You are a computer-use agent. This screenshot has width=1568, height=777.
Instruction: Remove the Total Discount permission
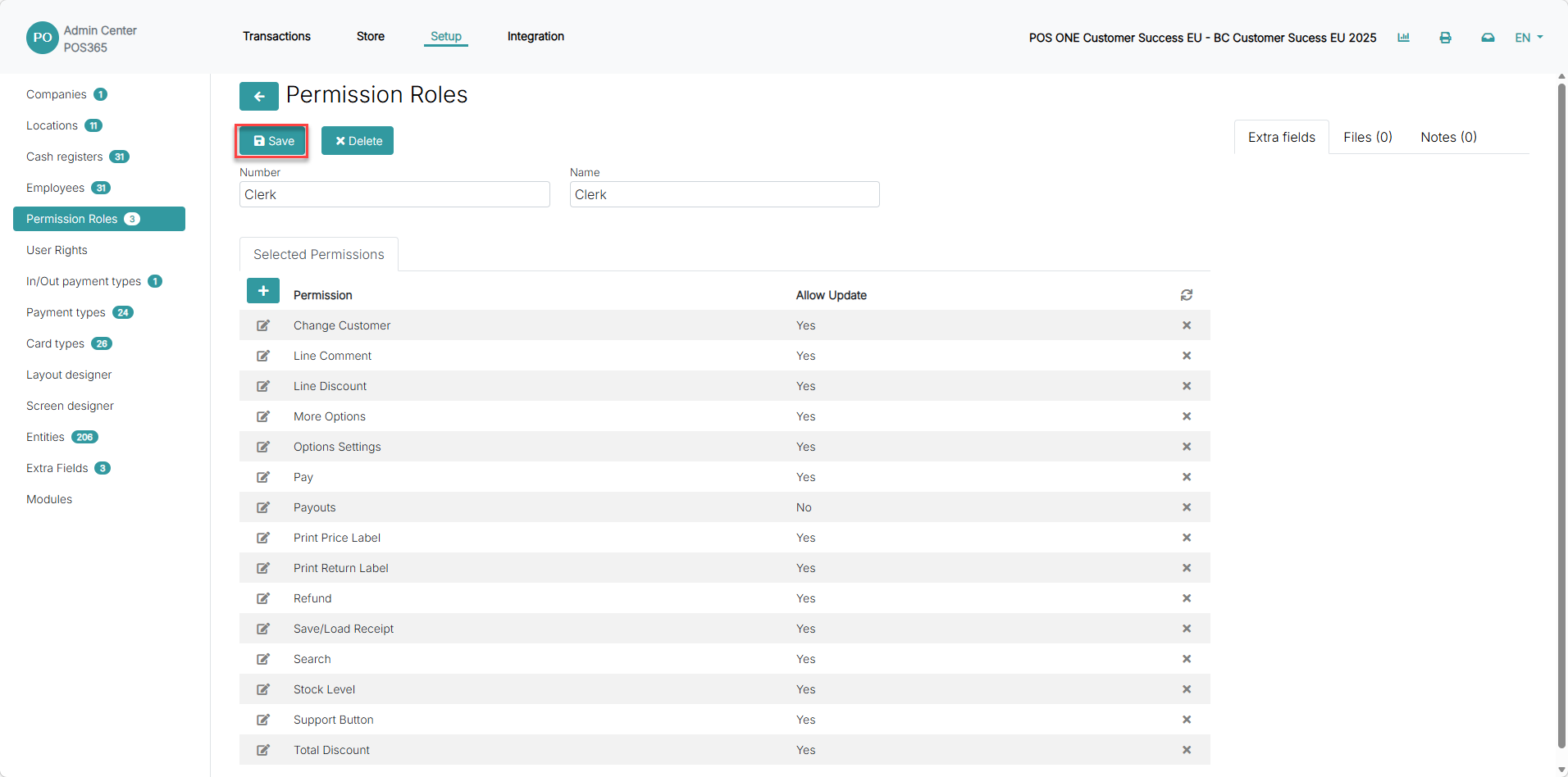click(1186, 750)
